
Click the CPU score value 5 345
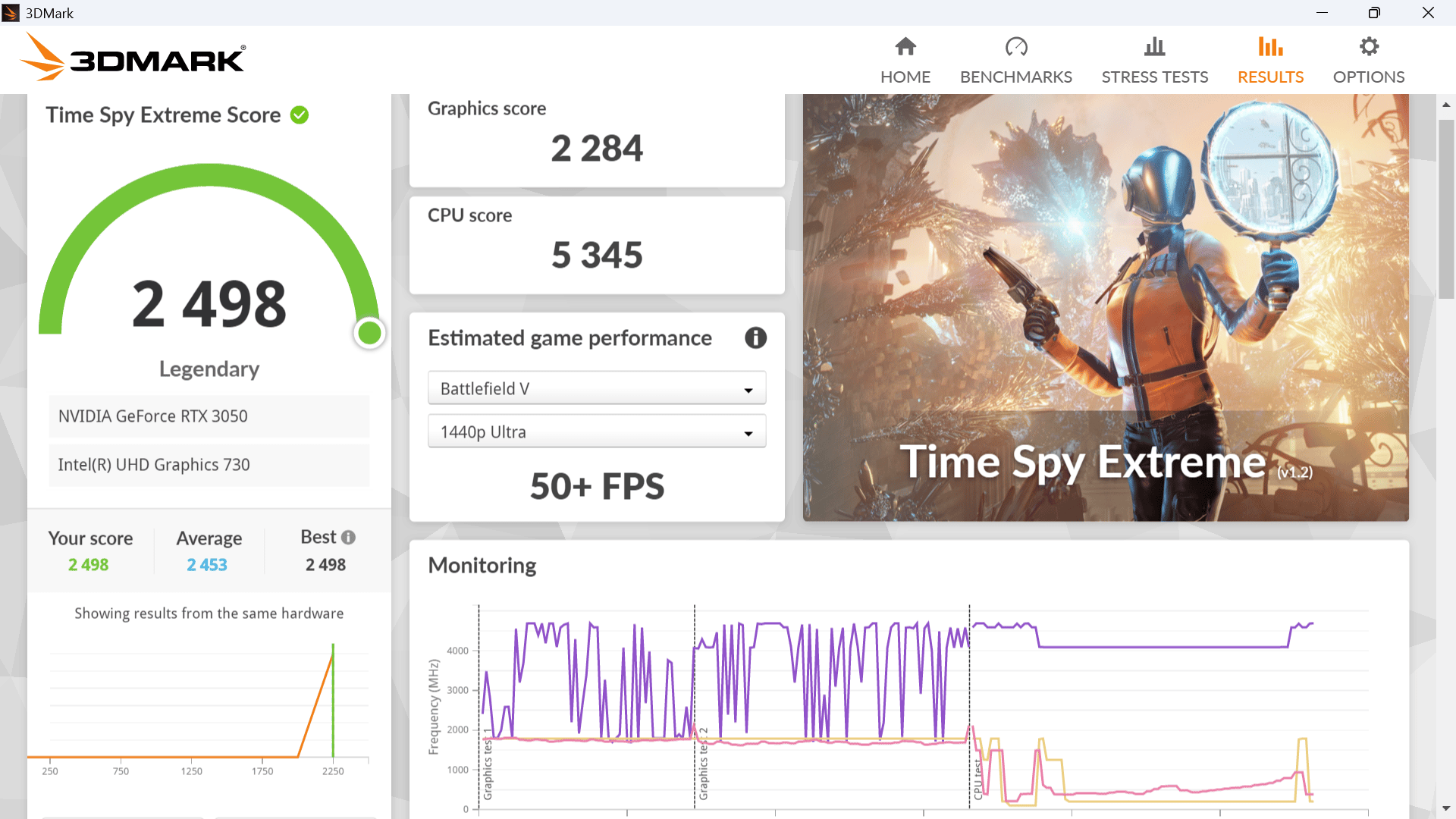tap(597, 255)
